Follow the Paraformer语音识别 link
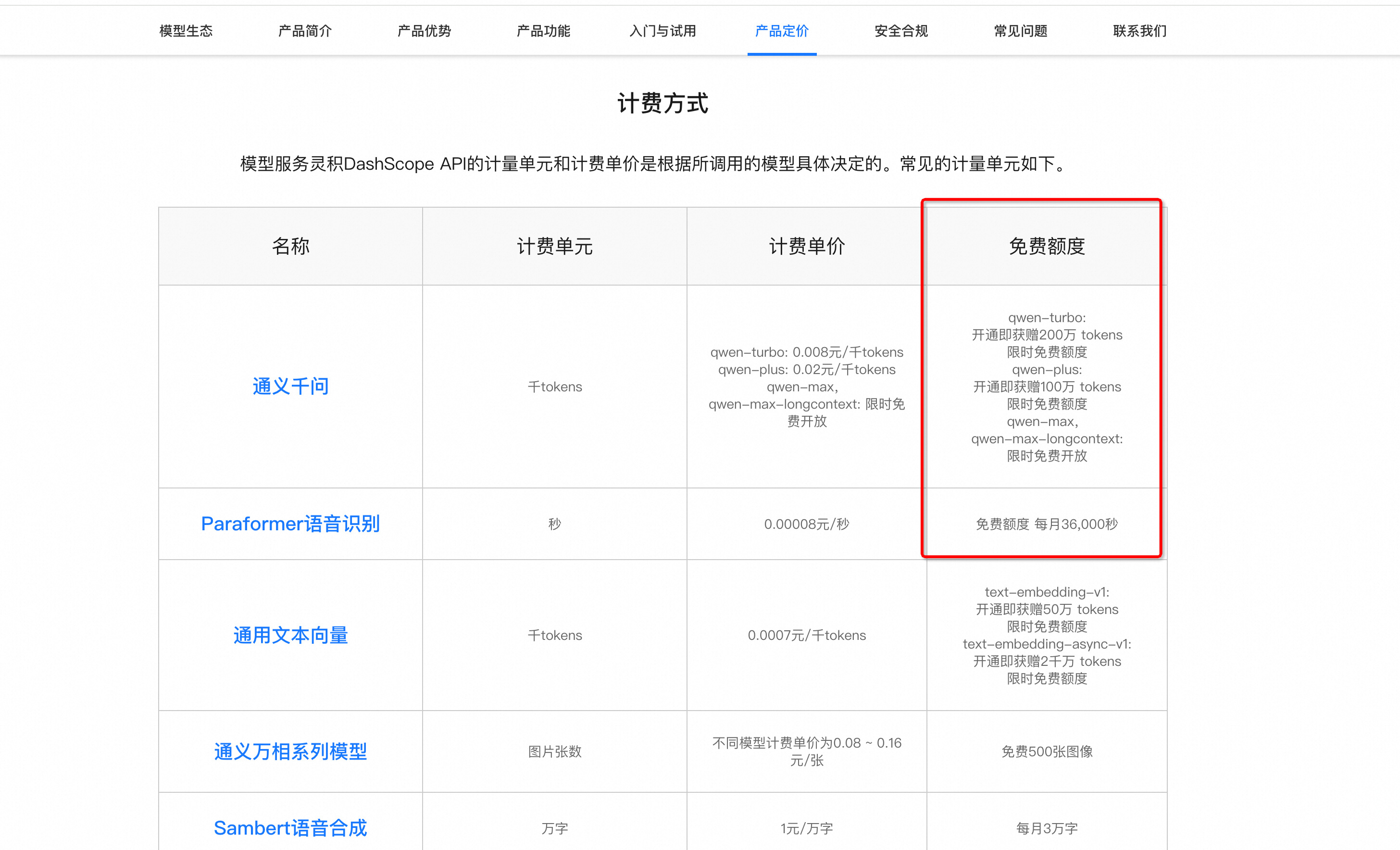Image resolution: width=1400 pixels, height=850 pixels. [290, 523]
